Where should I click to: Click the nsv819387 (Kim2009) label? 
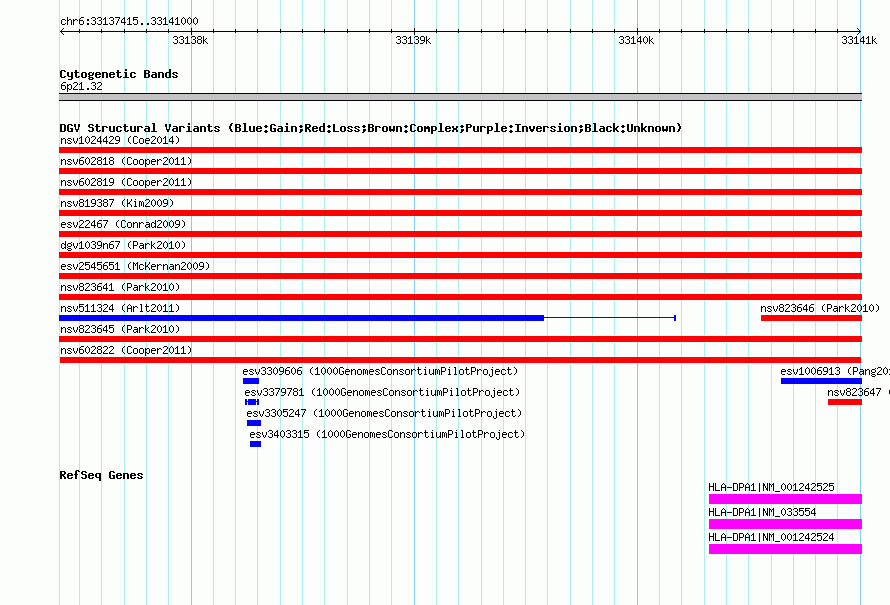pos(117,203)
